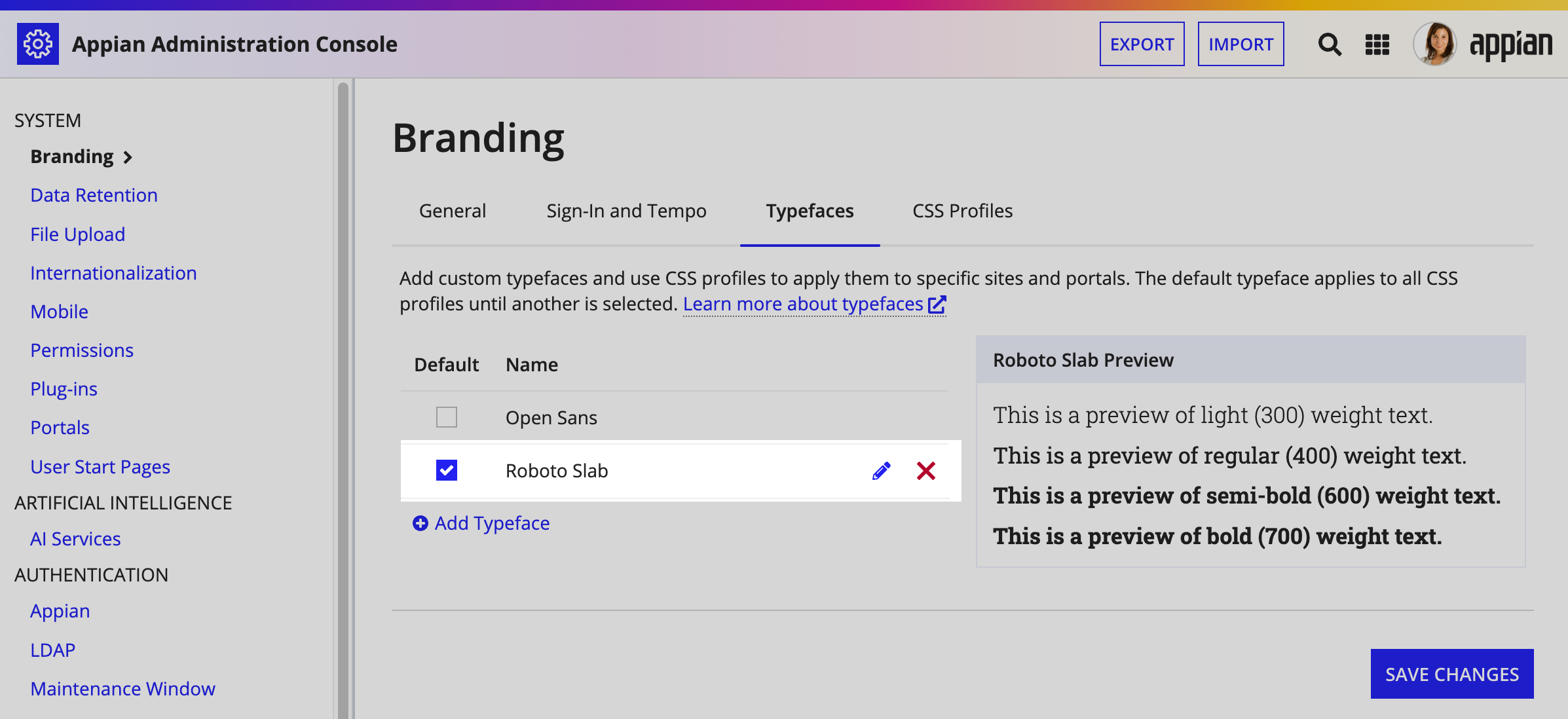This screenshot has width=1568, height=719.
Task: Open Permissions in sidebar
Action: 82,350
